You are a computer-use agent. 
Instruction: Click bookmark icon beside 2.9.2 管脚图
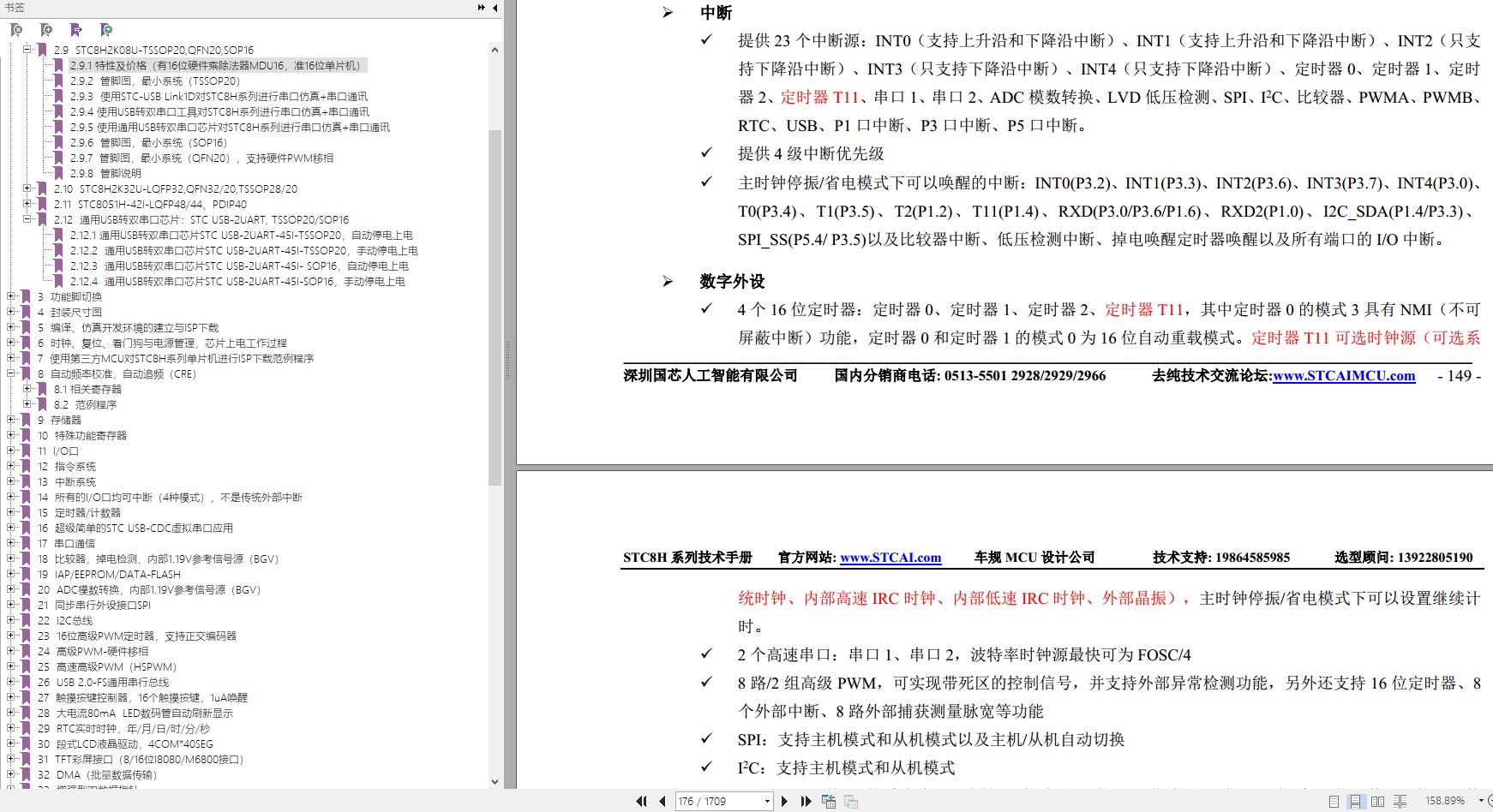click(59, 81)
